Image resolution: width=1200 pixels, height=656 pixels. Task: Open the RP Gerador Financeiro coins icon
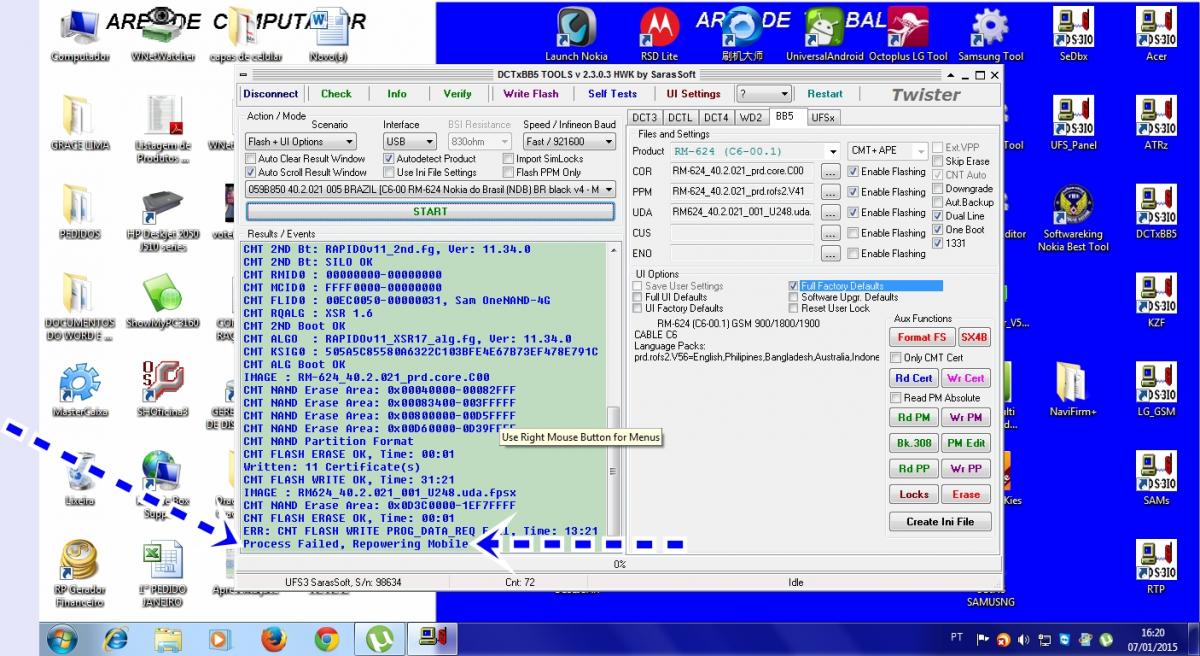(x=80, y=574)
